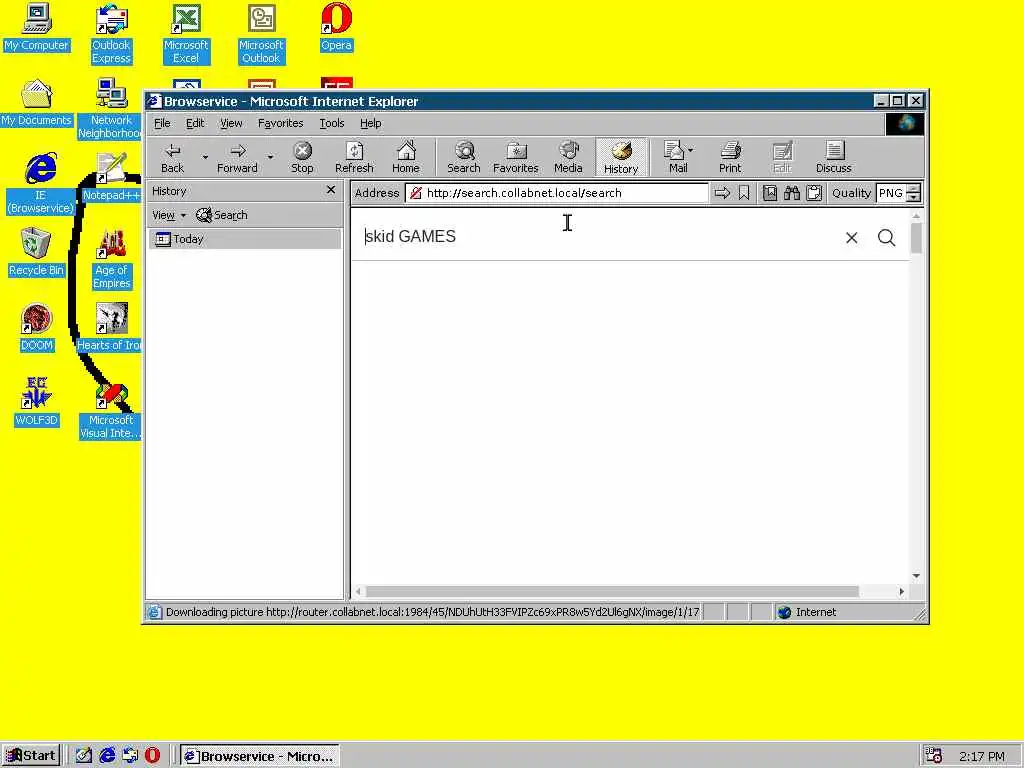
Task: Select Network Neighborhood desktop icon
Action: tap(110, 109)
